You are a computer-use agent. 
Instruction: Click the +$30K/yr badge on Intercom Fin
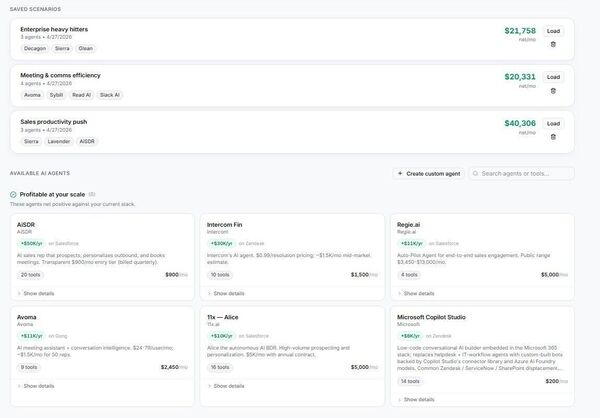point(222,243)
